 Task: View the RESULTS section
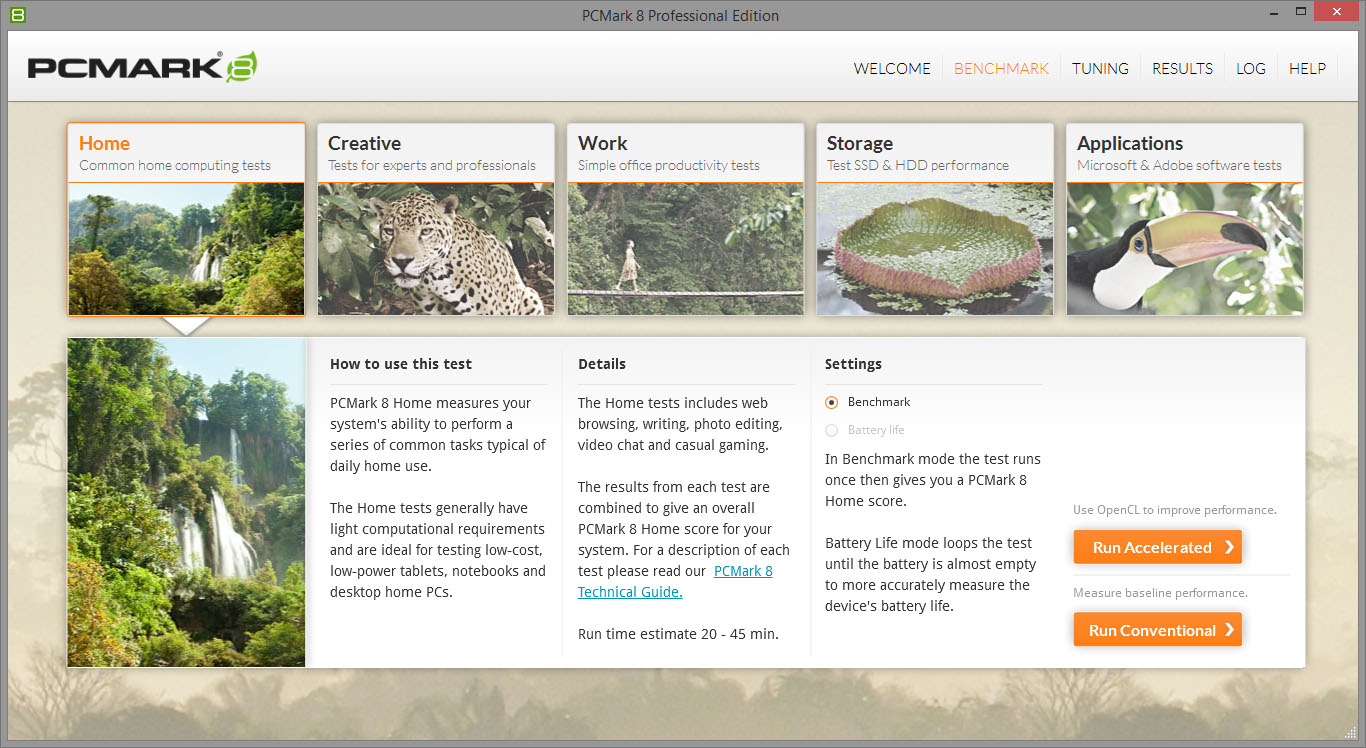(x=1182, y=69)
